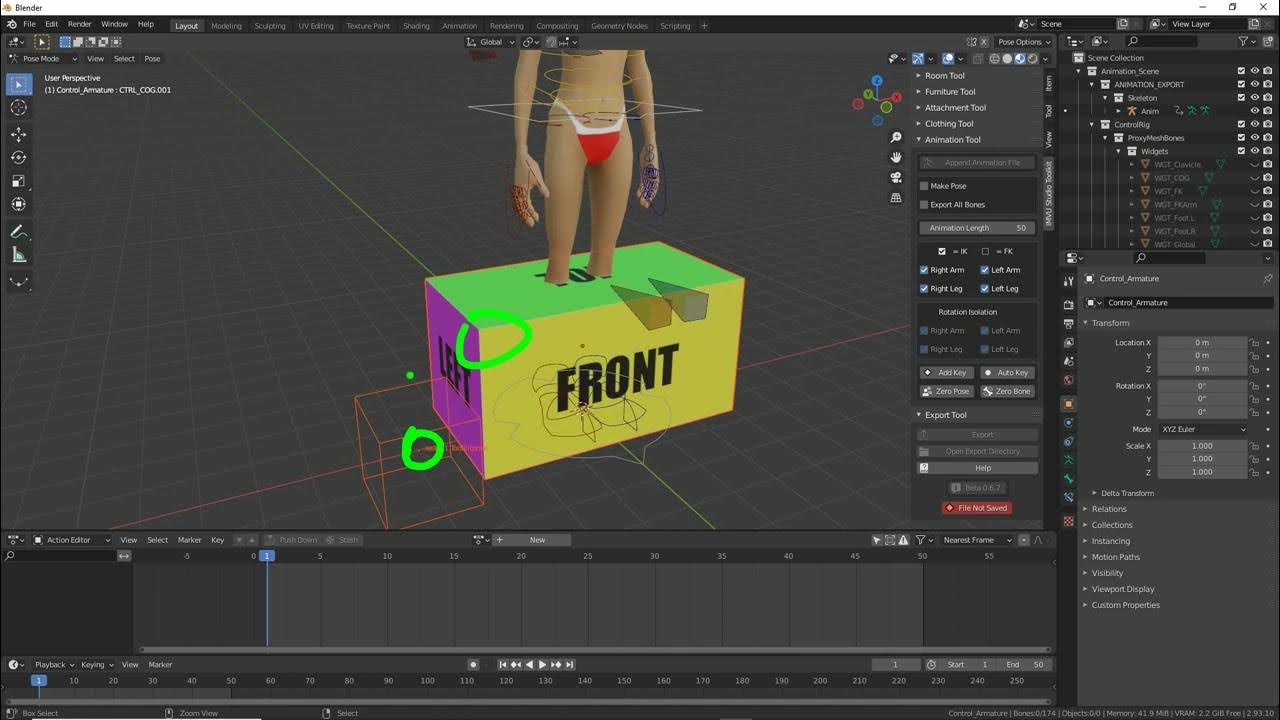Screen dimensions: 1280x720
Task: Select the Scale tool in left toolbar
Action: pos(18,180)
